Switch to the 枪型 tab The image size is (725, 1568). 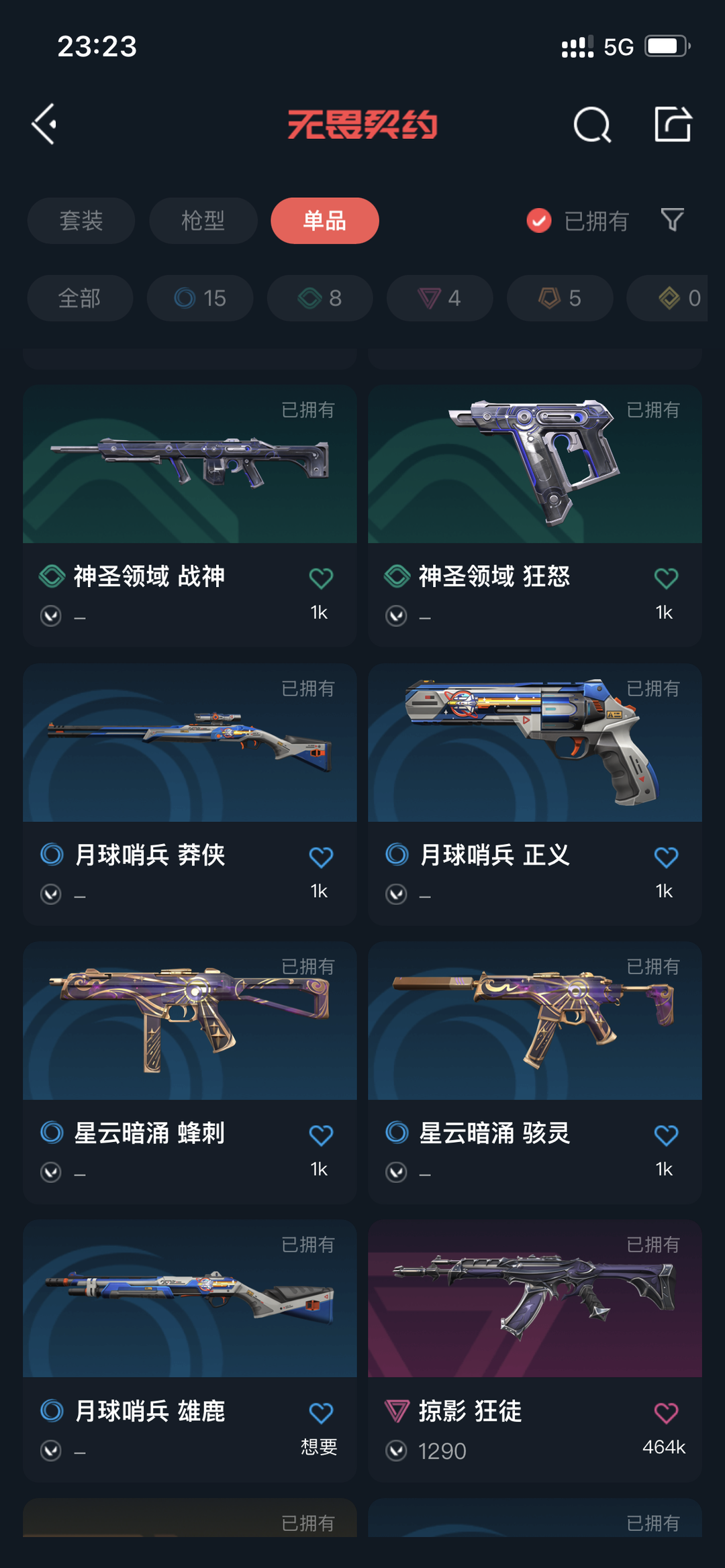(x=203, y=221)
